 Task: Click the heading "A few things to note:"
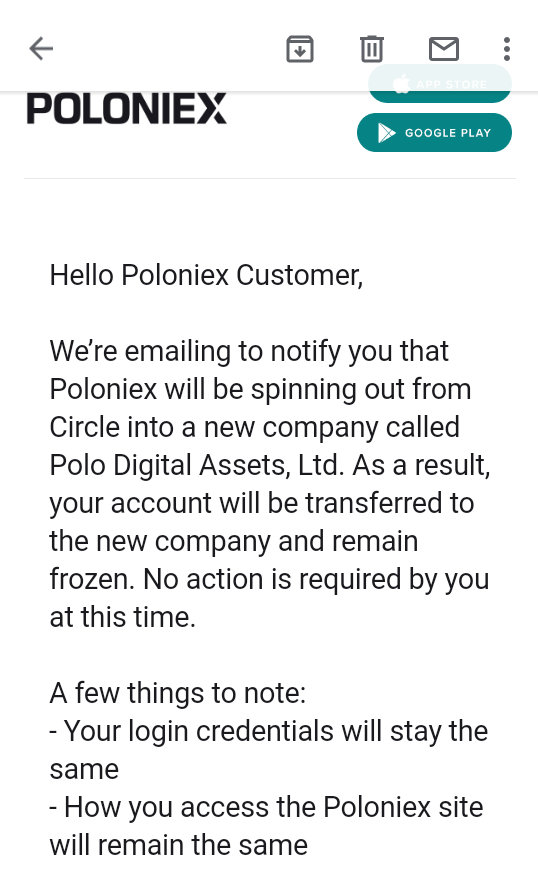(x=178, y=693)
